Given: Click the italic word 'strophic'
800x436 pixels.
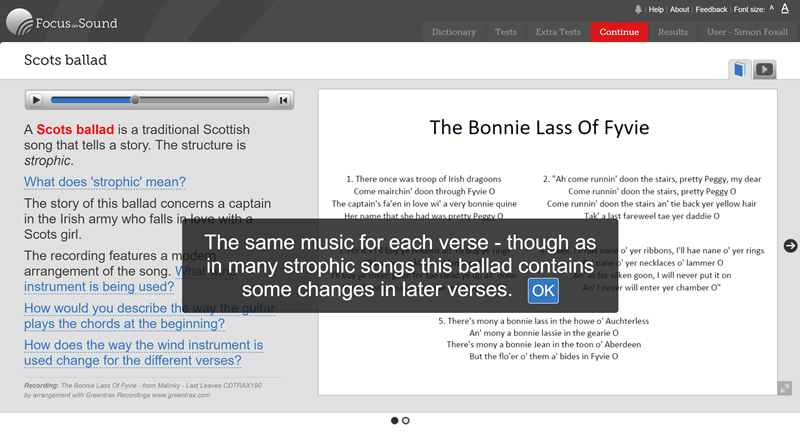Looking at the screenshot, I should point(47,161).
